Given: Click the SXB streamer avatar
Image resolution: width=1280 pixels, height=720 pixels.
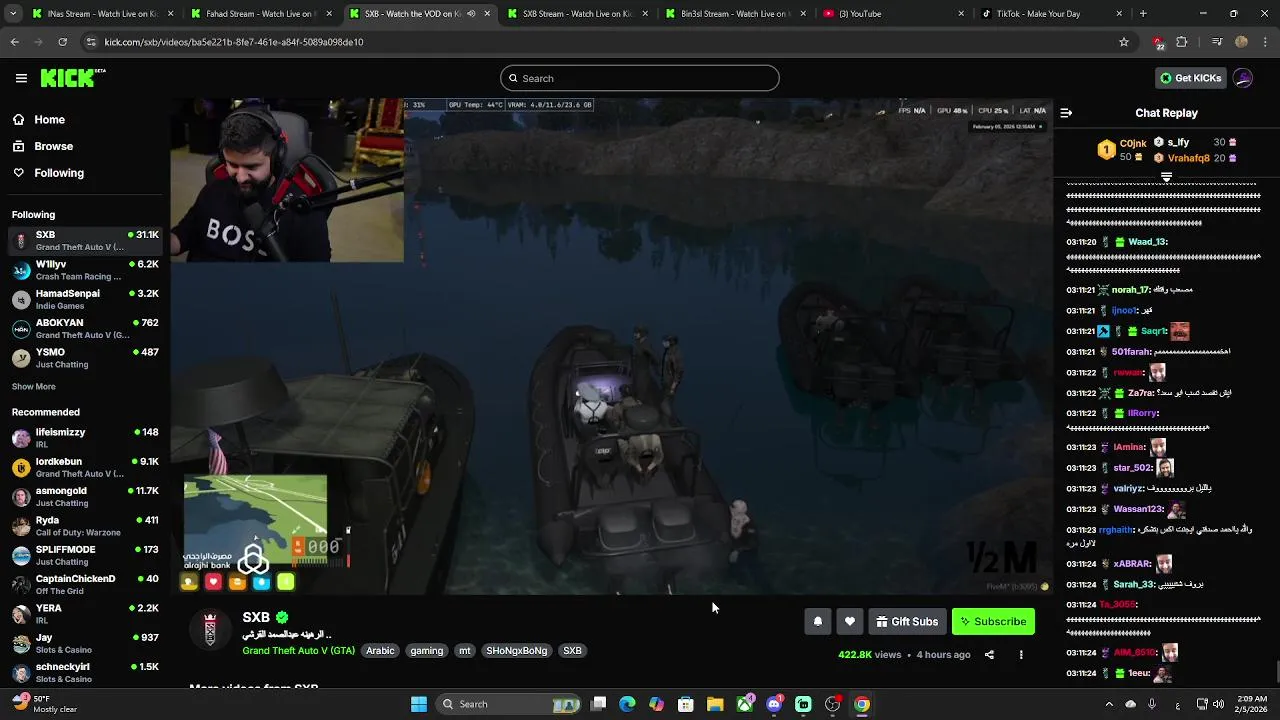Looking at the screenshot, I should (210, 629).
